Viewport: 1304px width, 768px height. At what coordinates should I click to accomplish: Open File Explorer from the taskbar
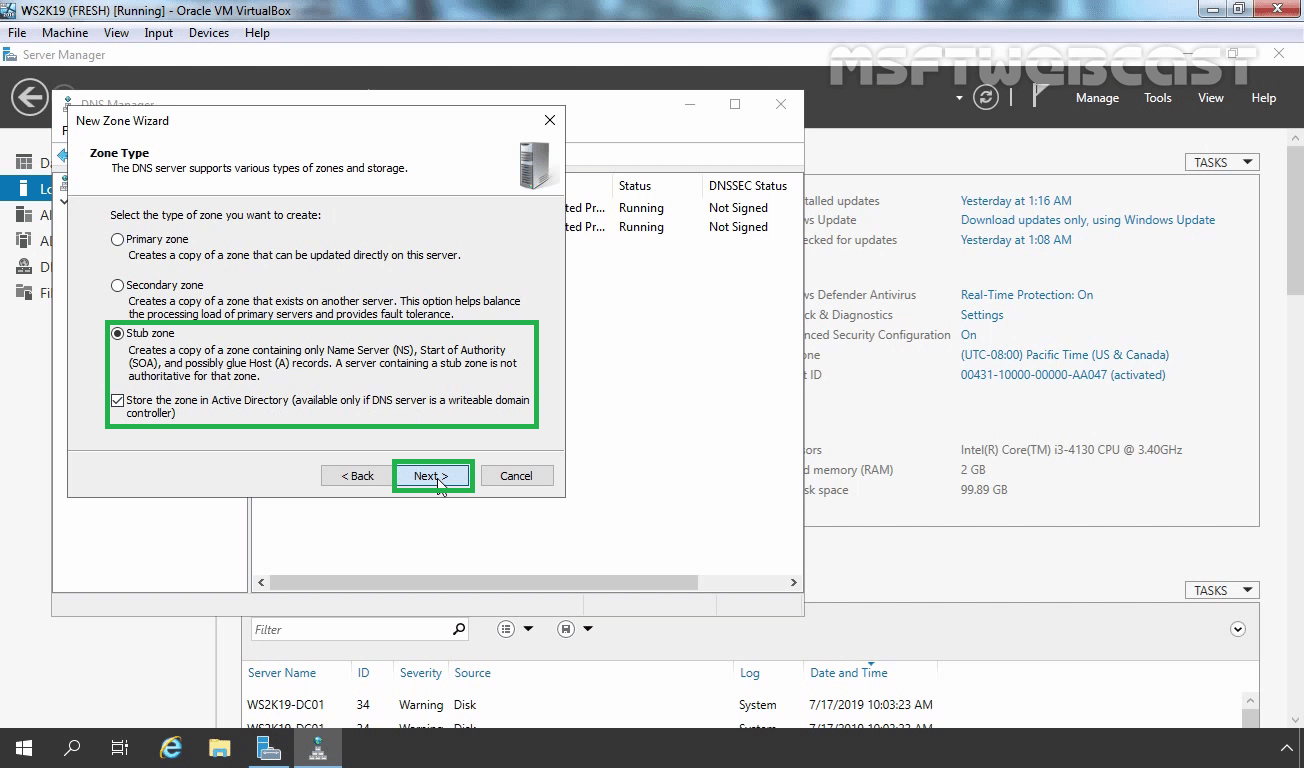click(219, 748)
